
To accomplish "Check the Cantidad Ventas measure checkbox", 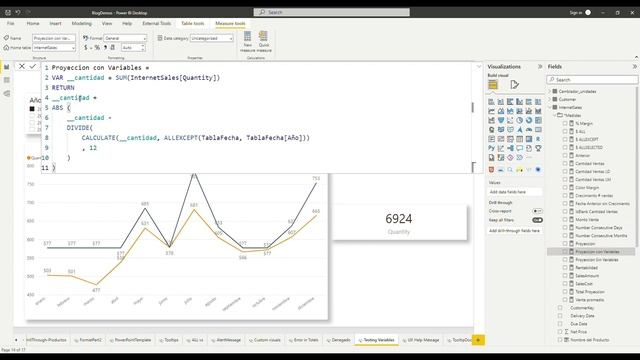I will coord(565,163).
